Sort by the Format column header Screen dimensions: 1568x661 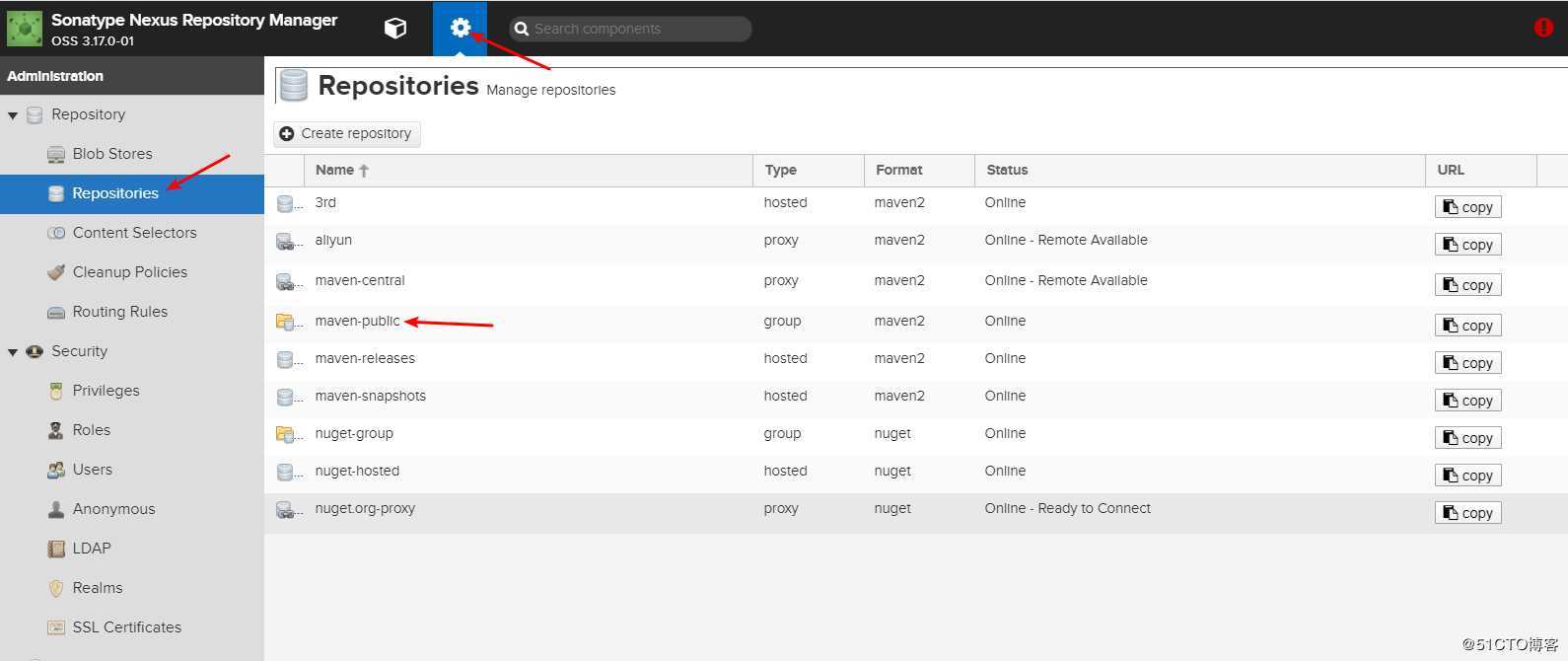pyautogui.click(x=919, y=170)
